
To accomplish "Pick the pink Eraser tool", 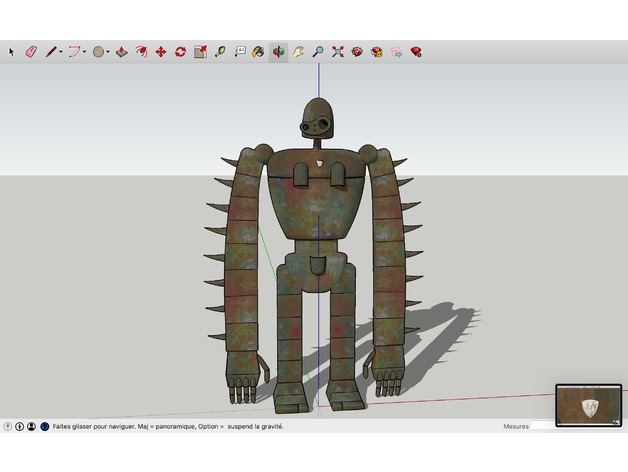I will (31, 52).
